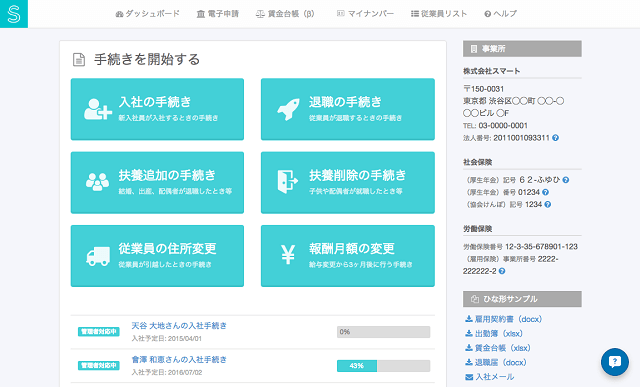The height and width of the screenshot is (387, 640).
Task: Click 管理者対応中 badge for 會澤 和恵
Action: click(98, 365)
